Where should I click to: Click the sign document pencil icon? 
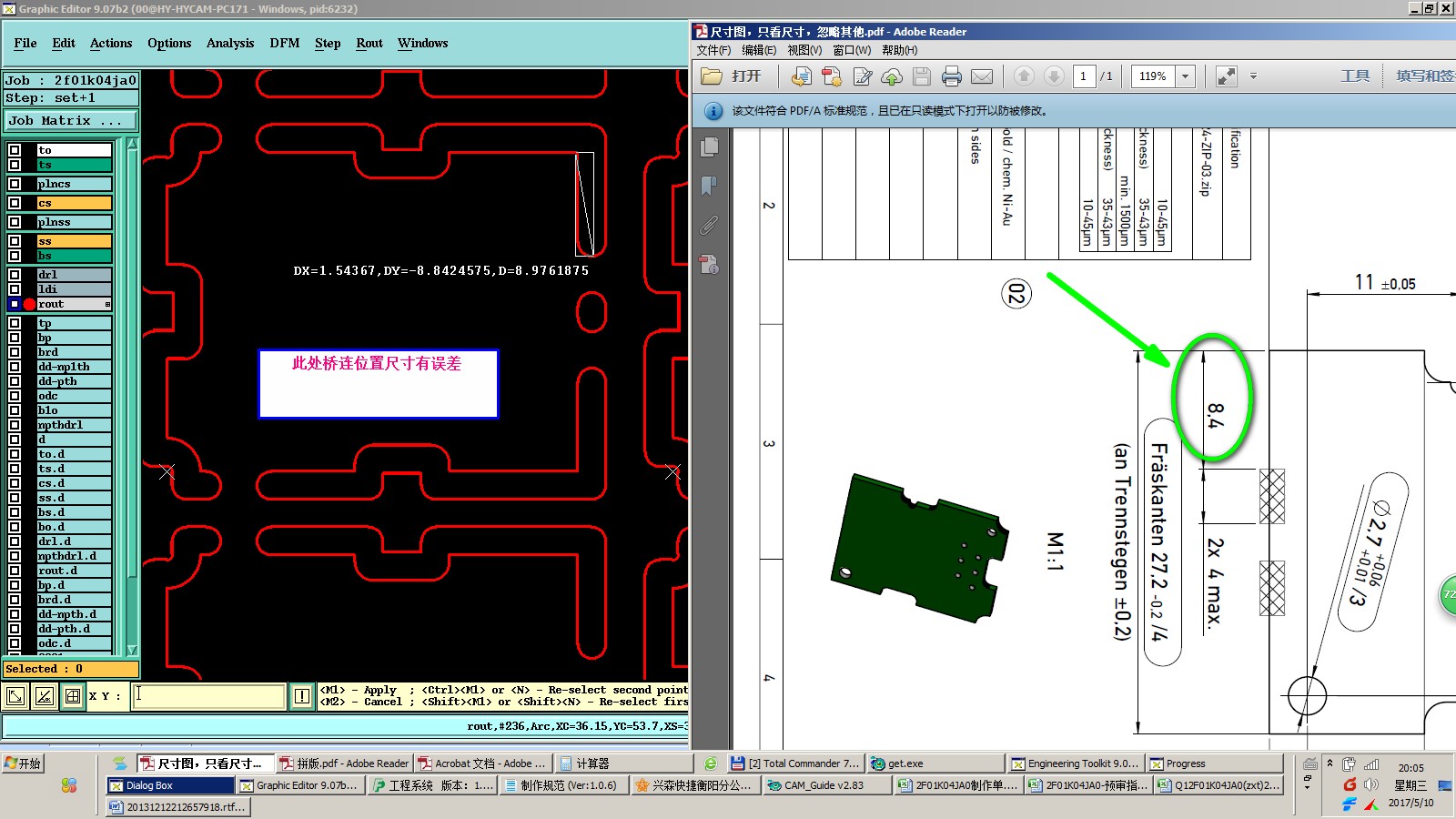(x=862, y=76)
